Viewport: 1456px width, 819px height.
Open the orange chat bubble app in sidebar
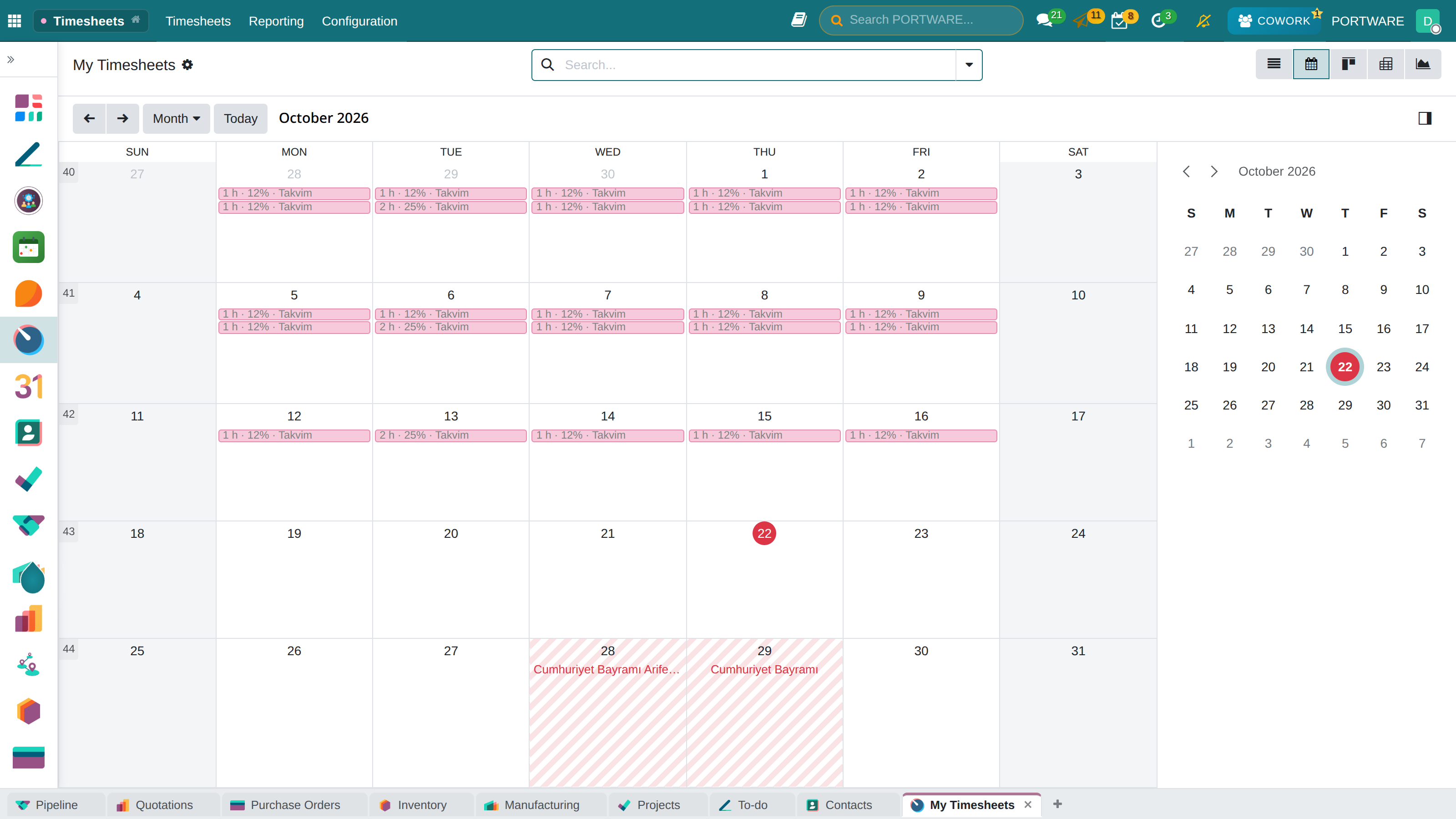pyautogui.click(x=29, y=293)
